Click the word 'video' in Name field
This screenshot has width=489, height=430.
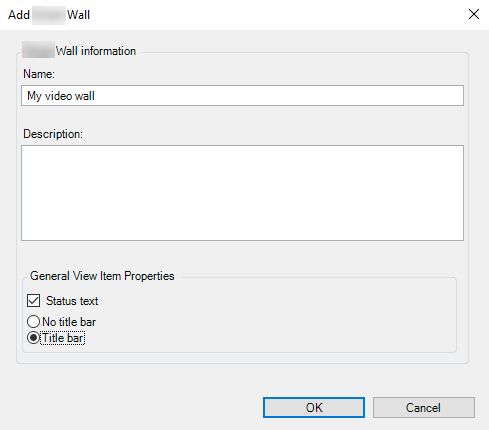point(58,96)
